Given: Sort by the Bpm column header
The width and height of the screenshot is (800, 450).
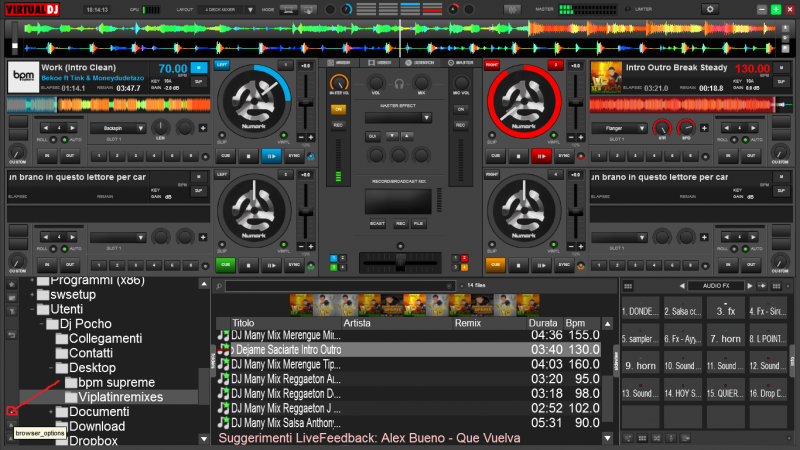Looking at the screenshot, I should tap(575, 323).
